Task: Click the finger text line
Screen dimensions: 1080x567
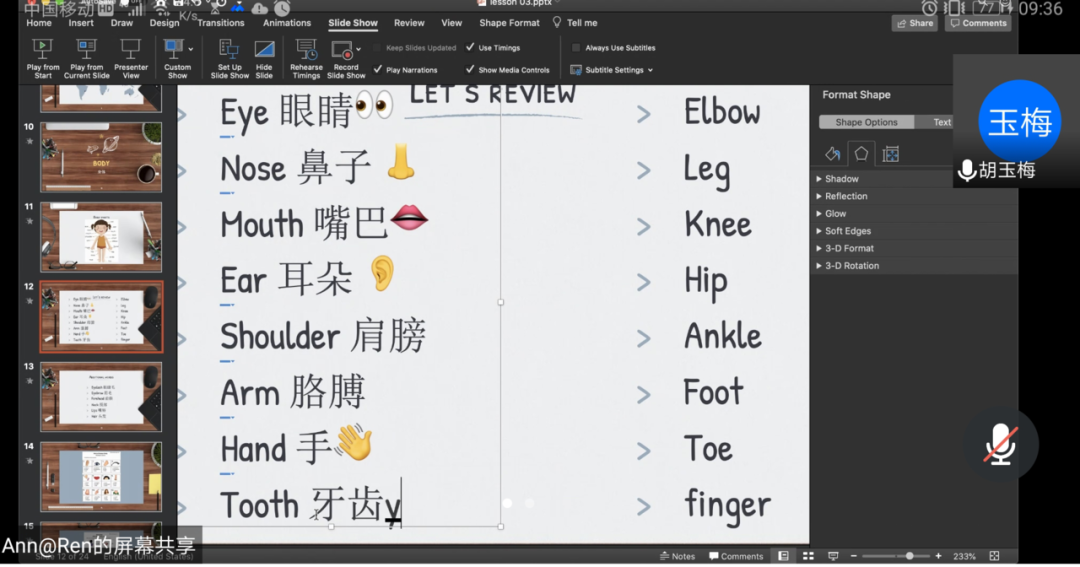Action: pos(727,506)
